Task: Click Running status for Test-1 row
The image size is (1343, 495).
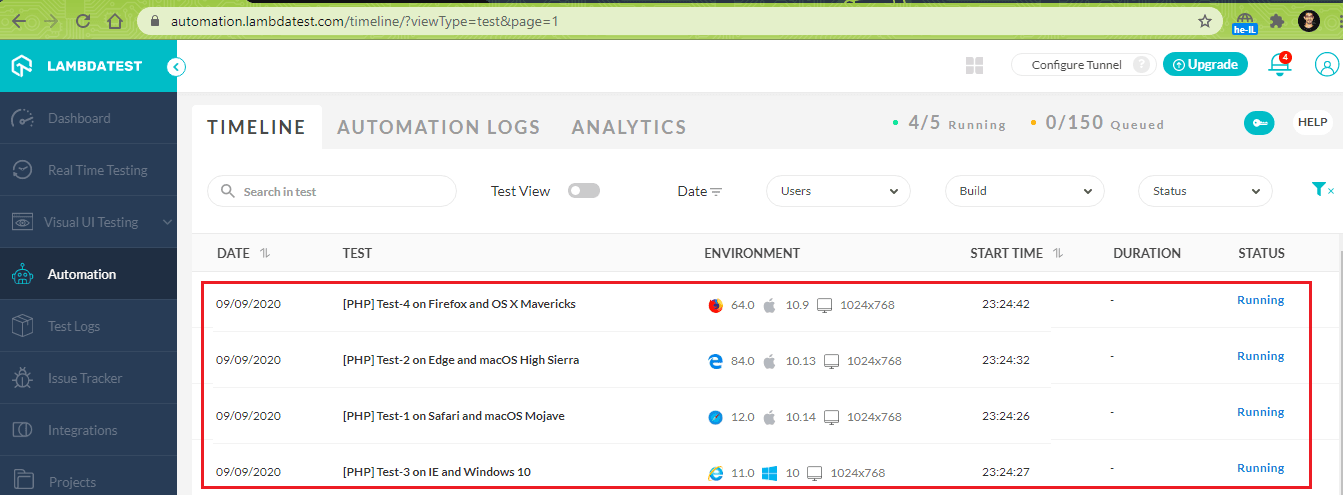Action: 1260,412
